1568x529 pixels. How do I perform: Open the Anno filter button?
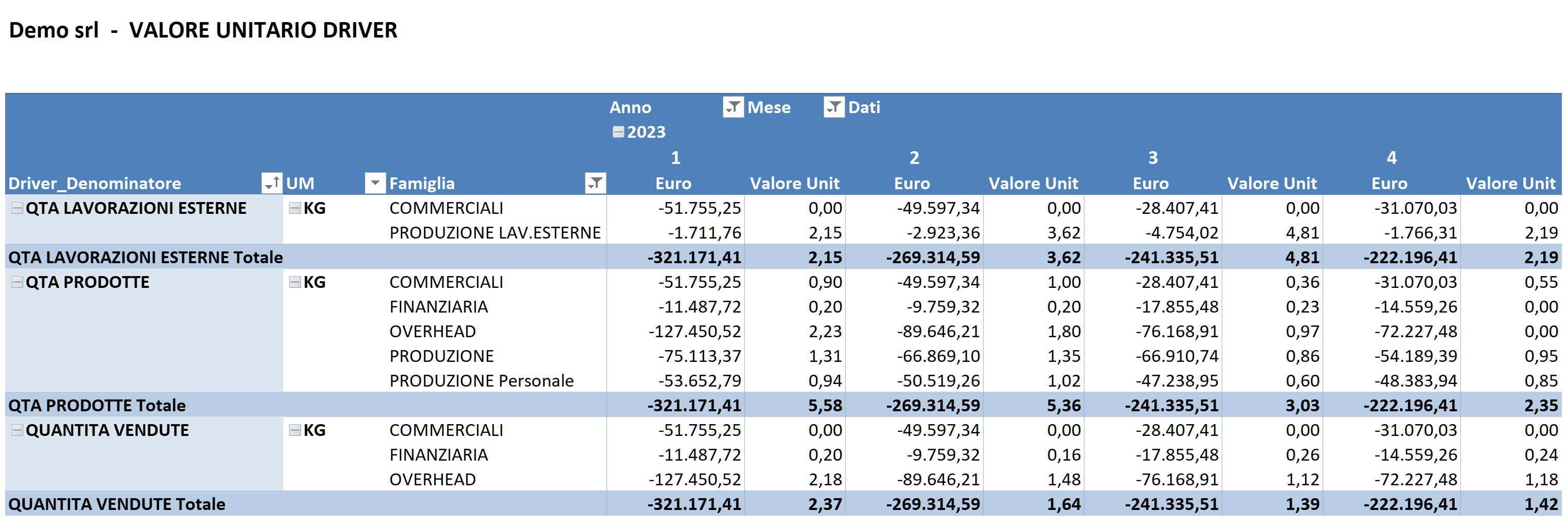[x=733, y=107]
